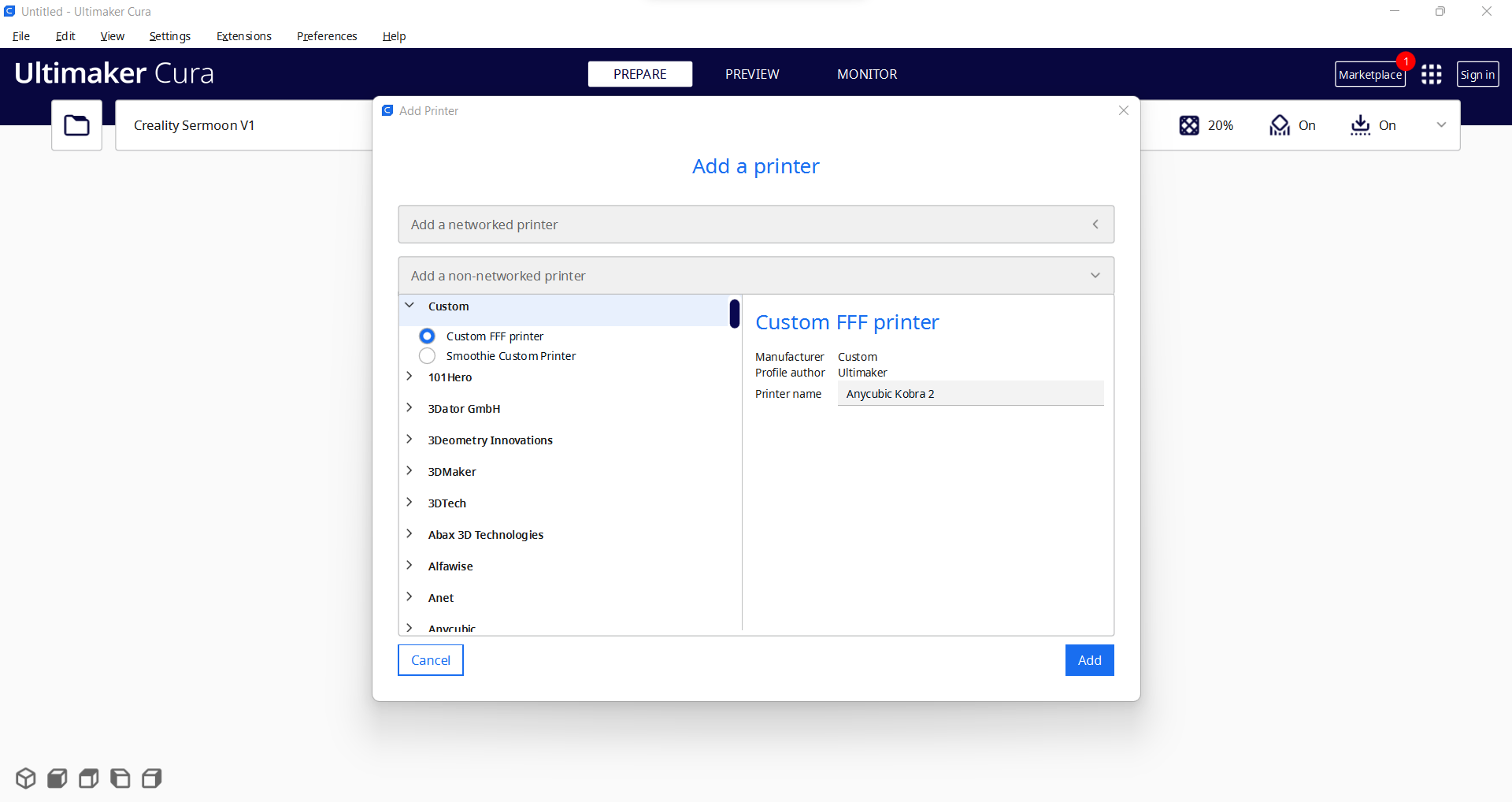Click the infill density icon showing 20%

(x=1189, y=125)
